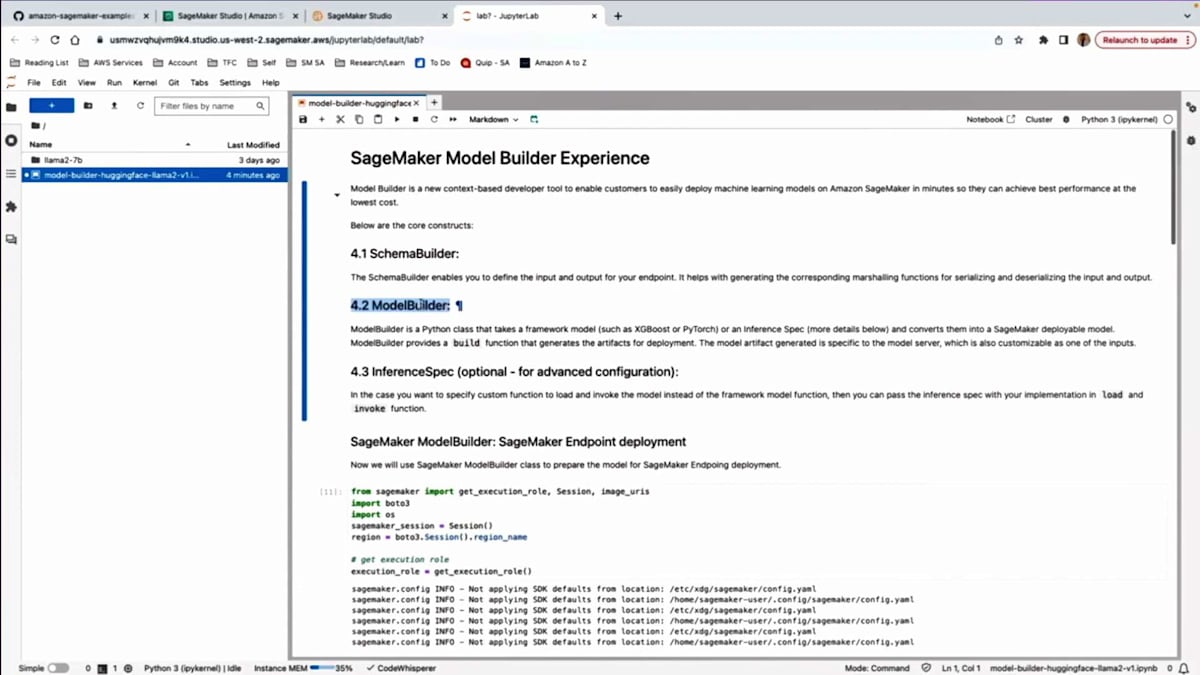
Task: Switch to the SageMaker Studio browser tab
Action: (x=379, y=16)
